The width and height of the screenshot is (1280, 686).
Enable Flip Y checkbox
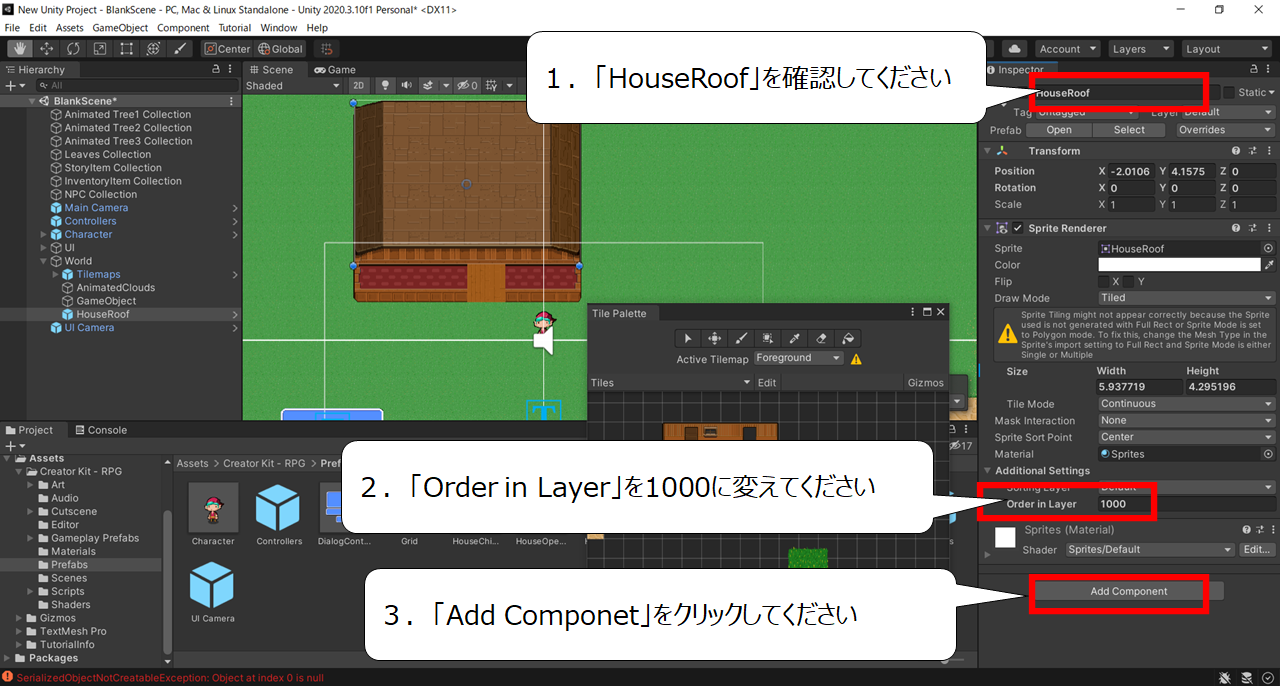pyautogui.click(x=1129, y=282)
